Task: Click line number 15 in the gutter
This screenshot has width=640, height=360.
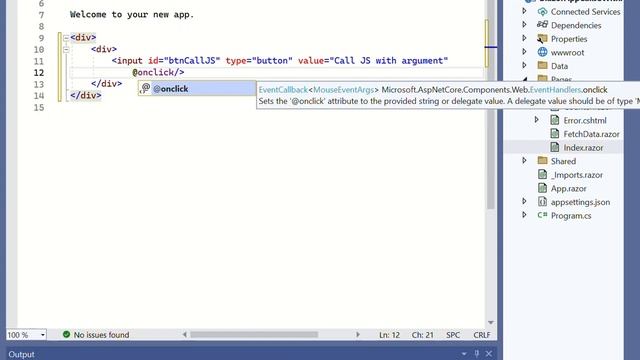Action: [x=39, y=108]
